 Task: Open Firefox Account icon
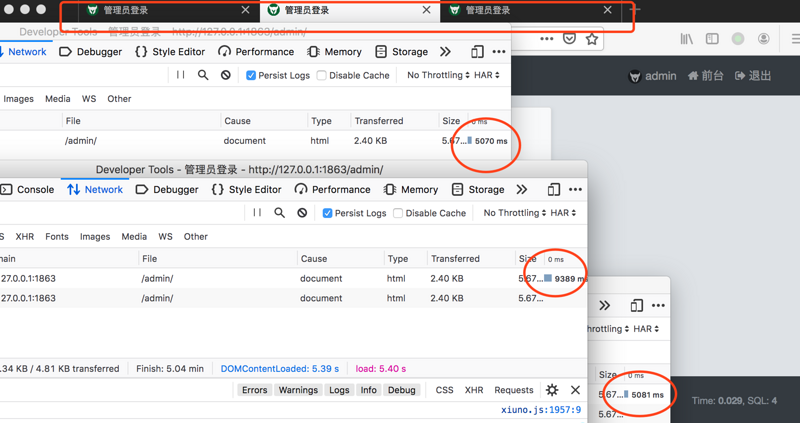764,39
